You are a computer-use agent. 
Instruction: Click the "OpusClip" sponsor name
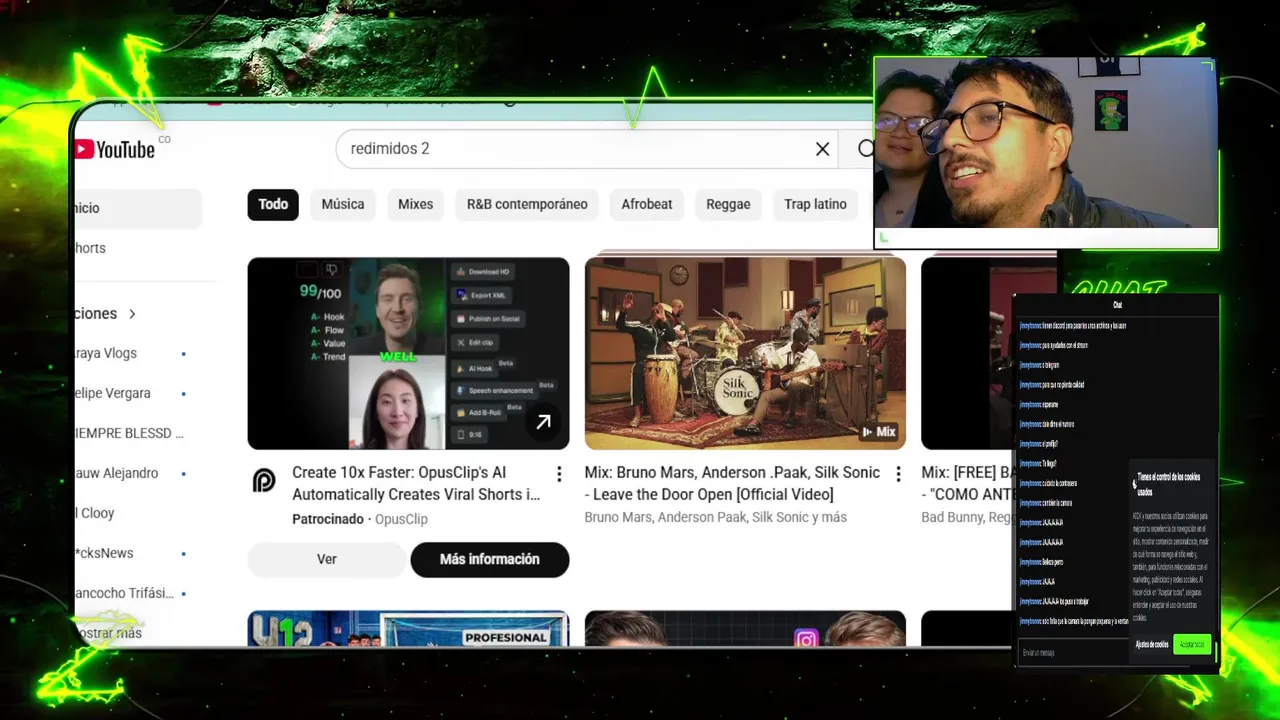[401, 519]
